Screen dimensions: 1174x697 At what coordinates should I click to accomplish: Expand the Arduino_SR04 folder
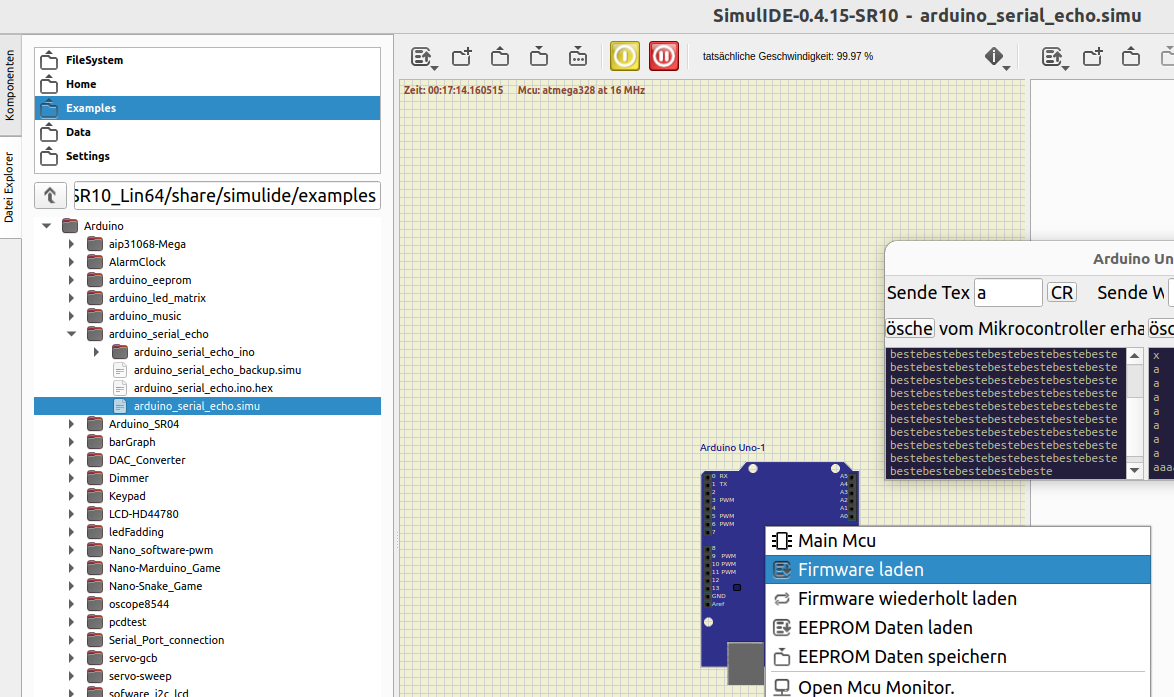tap(71, 423)
